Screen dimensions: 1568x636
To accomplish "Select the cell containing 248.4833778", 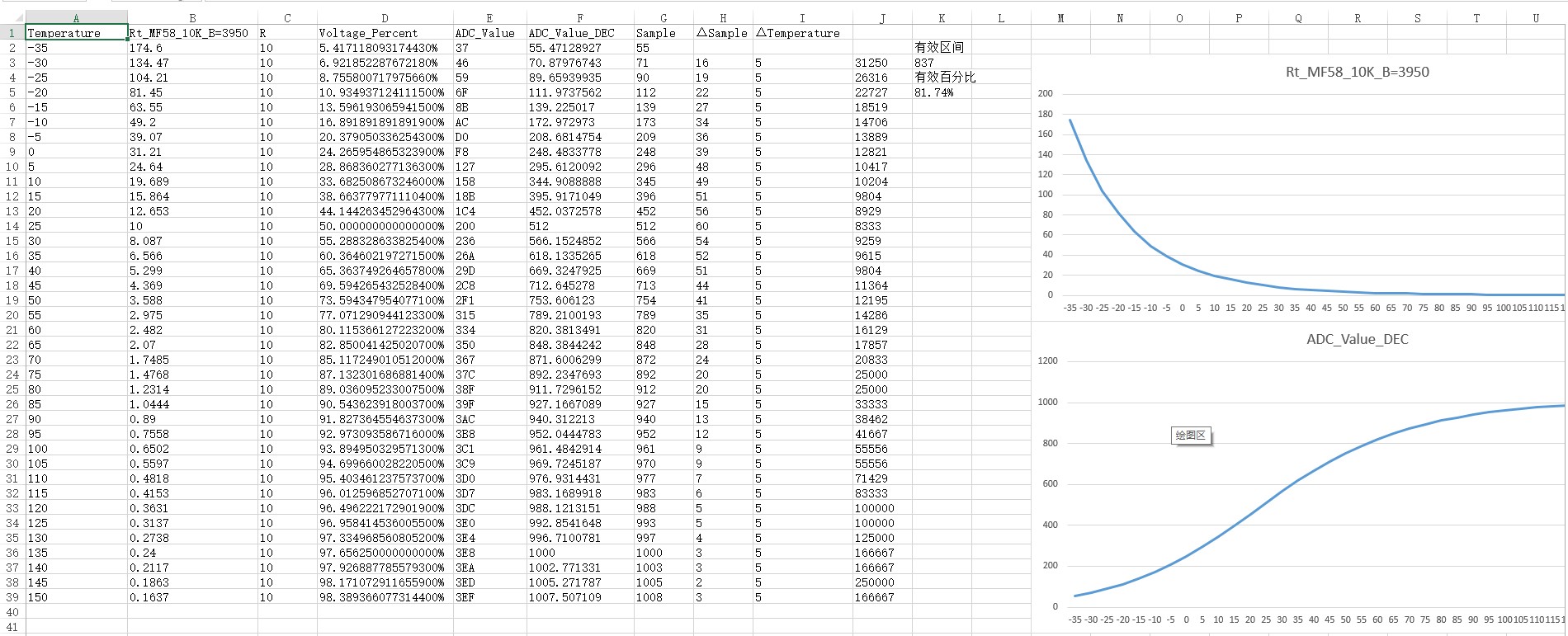I will (579, 152).
